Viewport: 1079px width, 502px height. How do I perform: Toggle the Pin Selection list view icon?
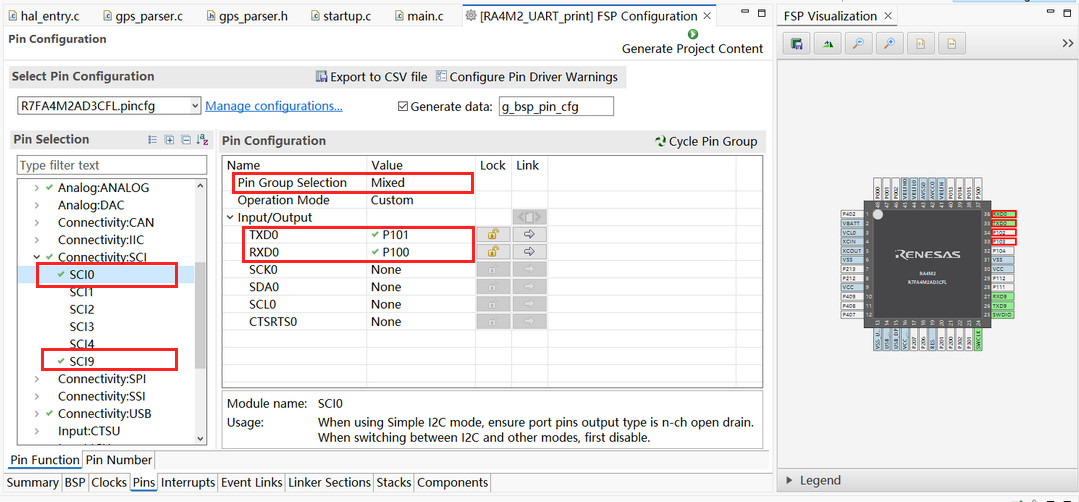(x=153, y=140)
